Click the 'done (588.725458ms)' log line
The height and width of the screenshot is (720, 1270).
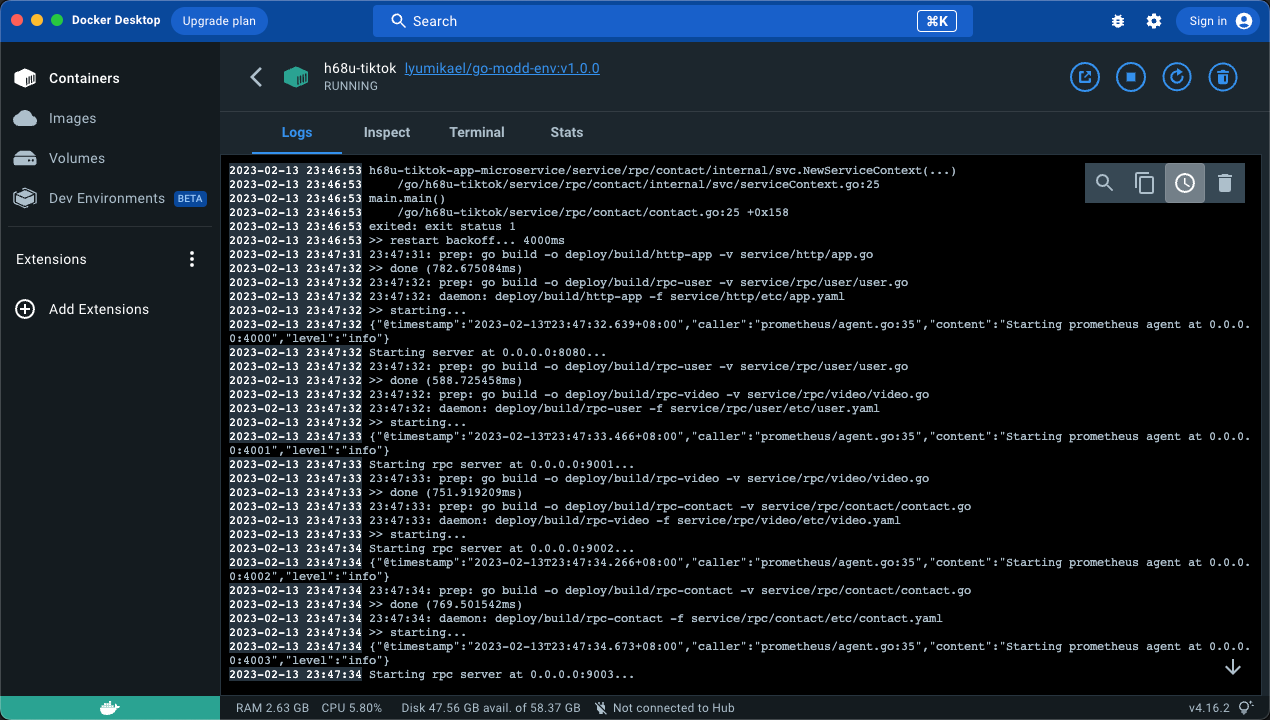coord(446,381)
